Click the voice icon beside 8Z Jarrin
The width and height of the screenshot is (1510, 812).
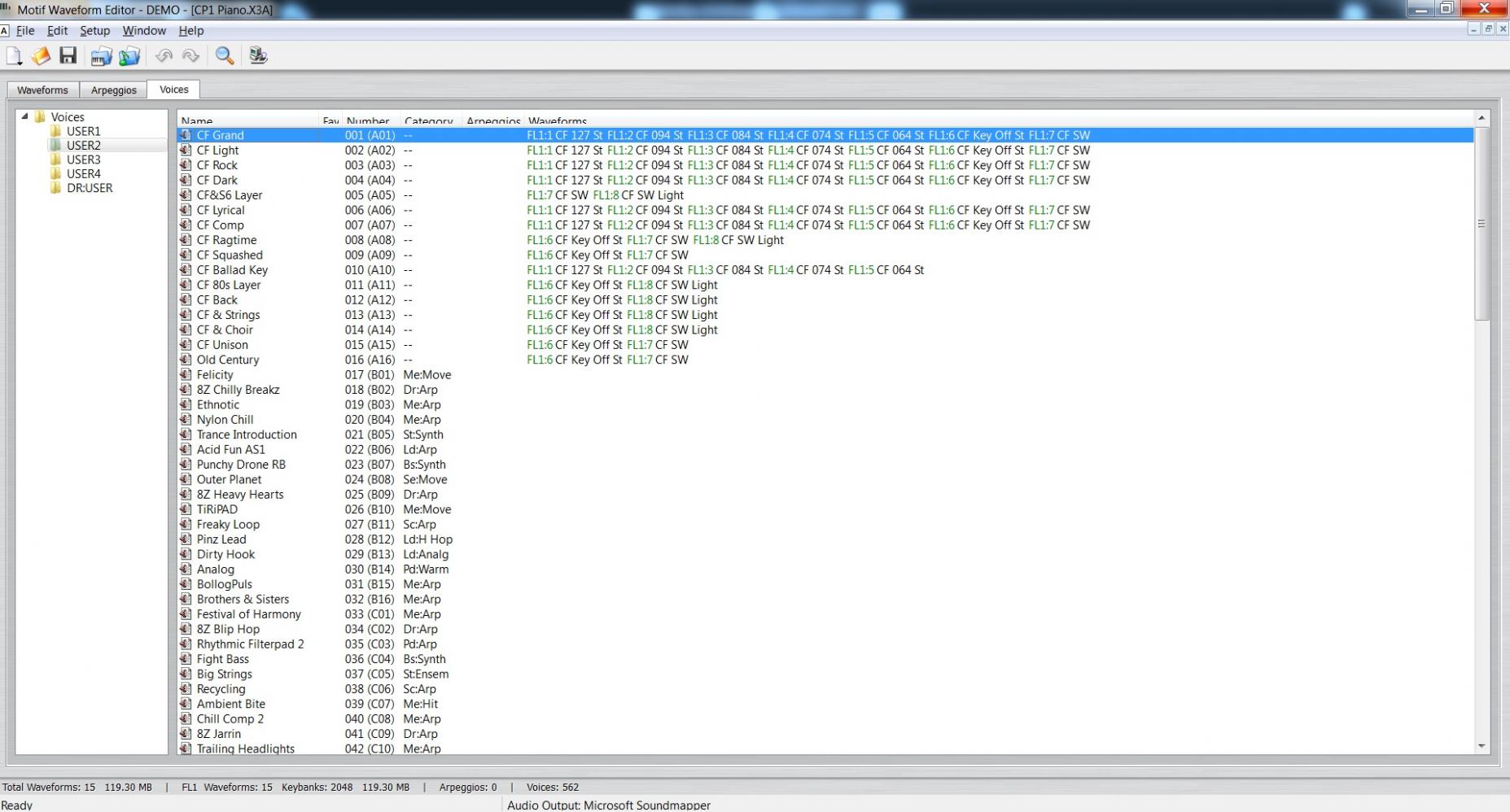pos(186,734)
